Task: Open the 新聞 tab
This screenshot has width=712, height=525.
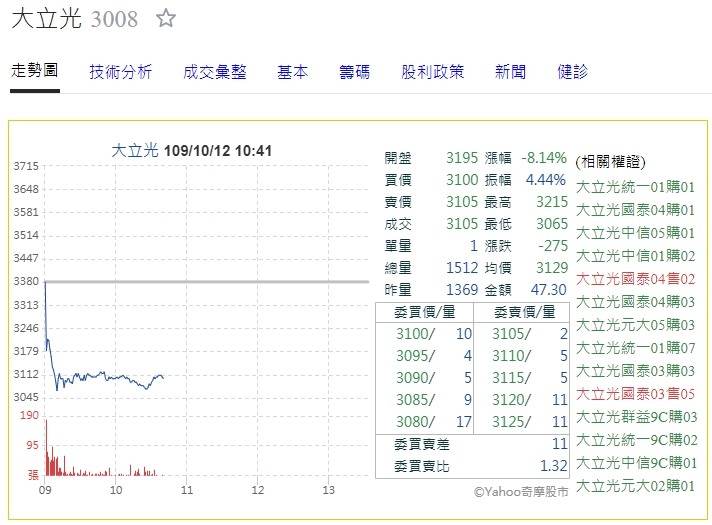Action: (511, 72)
